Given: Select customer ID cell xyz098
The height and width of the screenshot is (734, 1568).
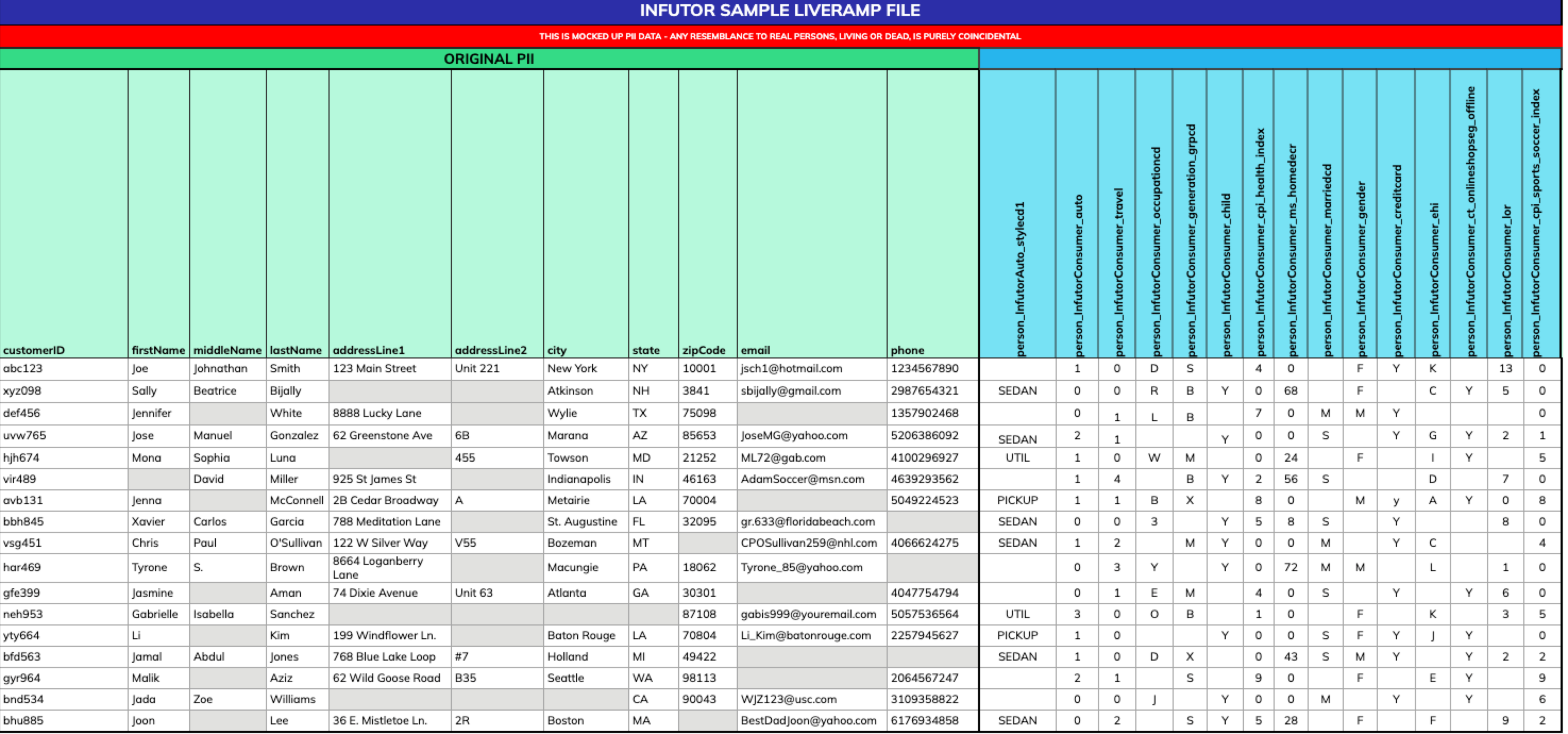Looking at the screenshot, I should [64, 391].
